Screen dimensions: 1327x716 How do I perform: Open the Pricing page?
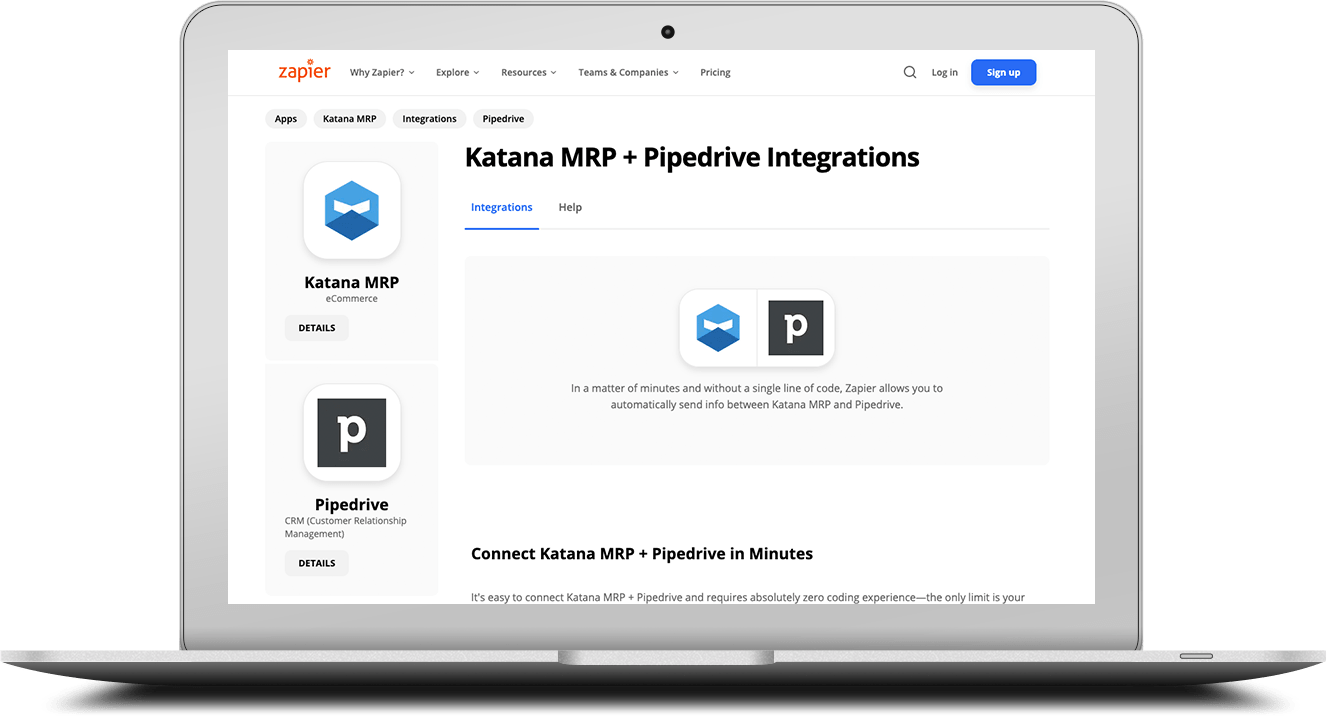(x=715, y=72)
